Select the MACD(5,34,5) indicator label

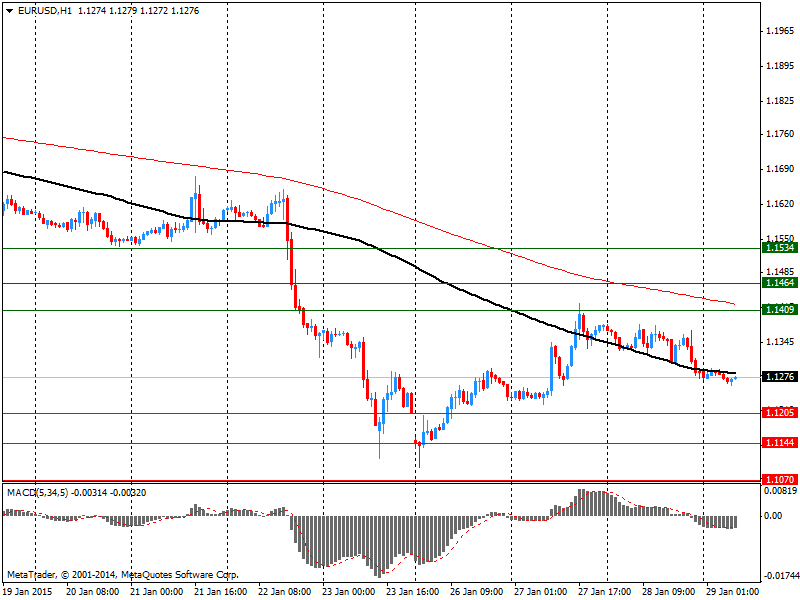[37, 493]
